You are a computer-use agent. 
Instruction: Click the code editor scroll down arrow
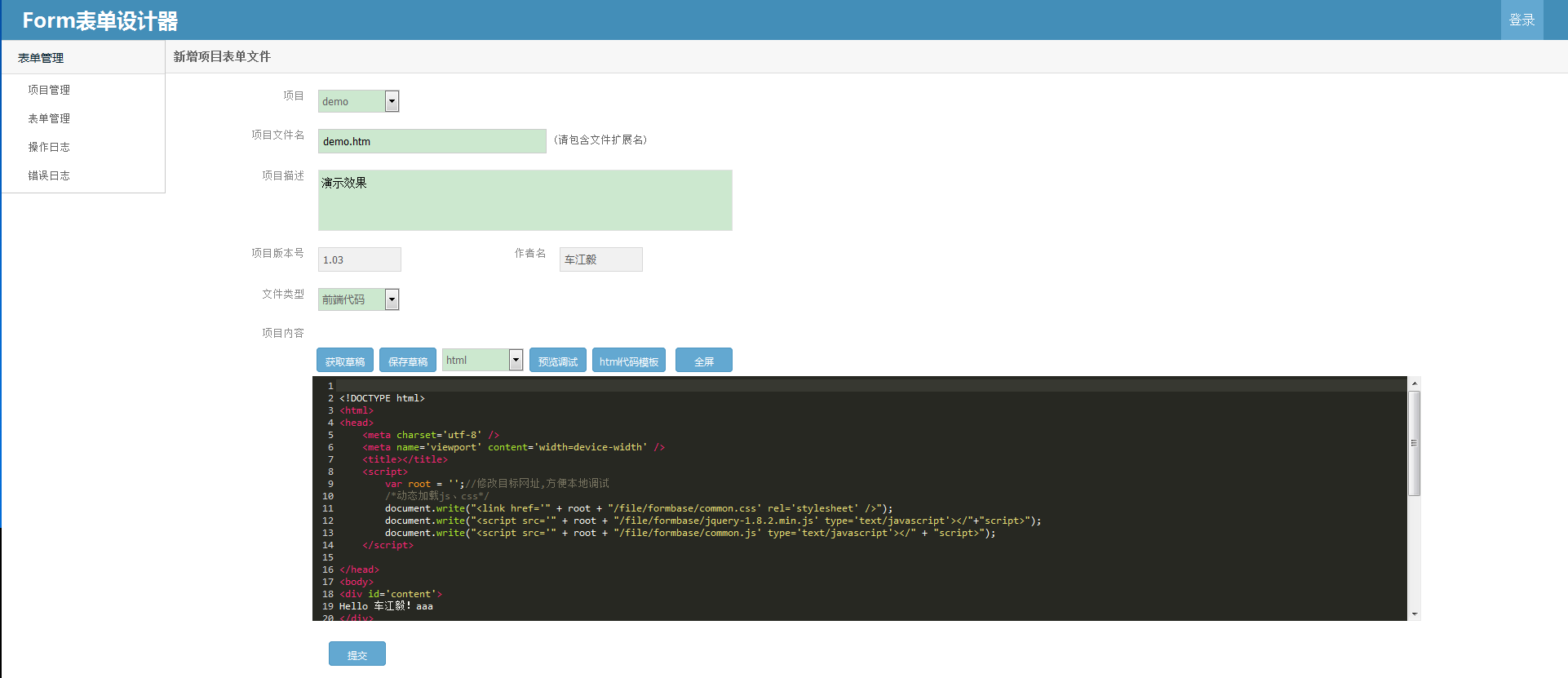[x=1415, y=614]
